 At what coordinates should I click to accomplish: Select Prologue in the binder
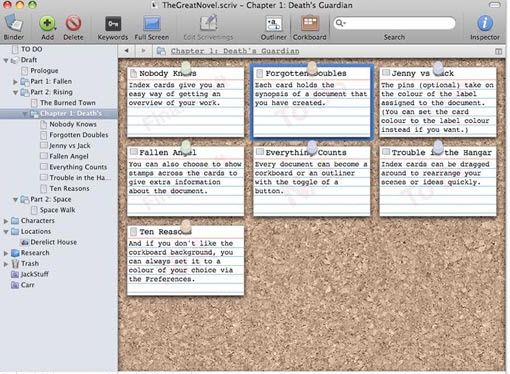(x=44, y=71)
